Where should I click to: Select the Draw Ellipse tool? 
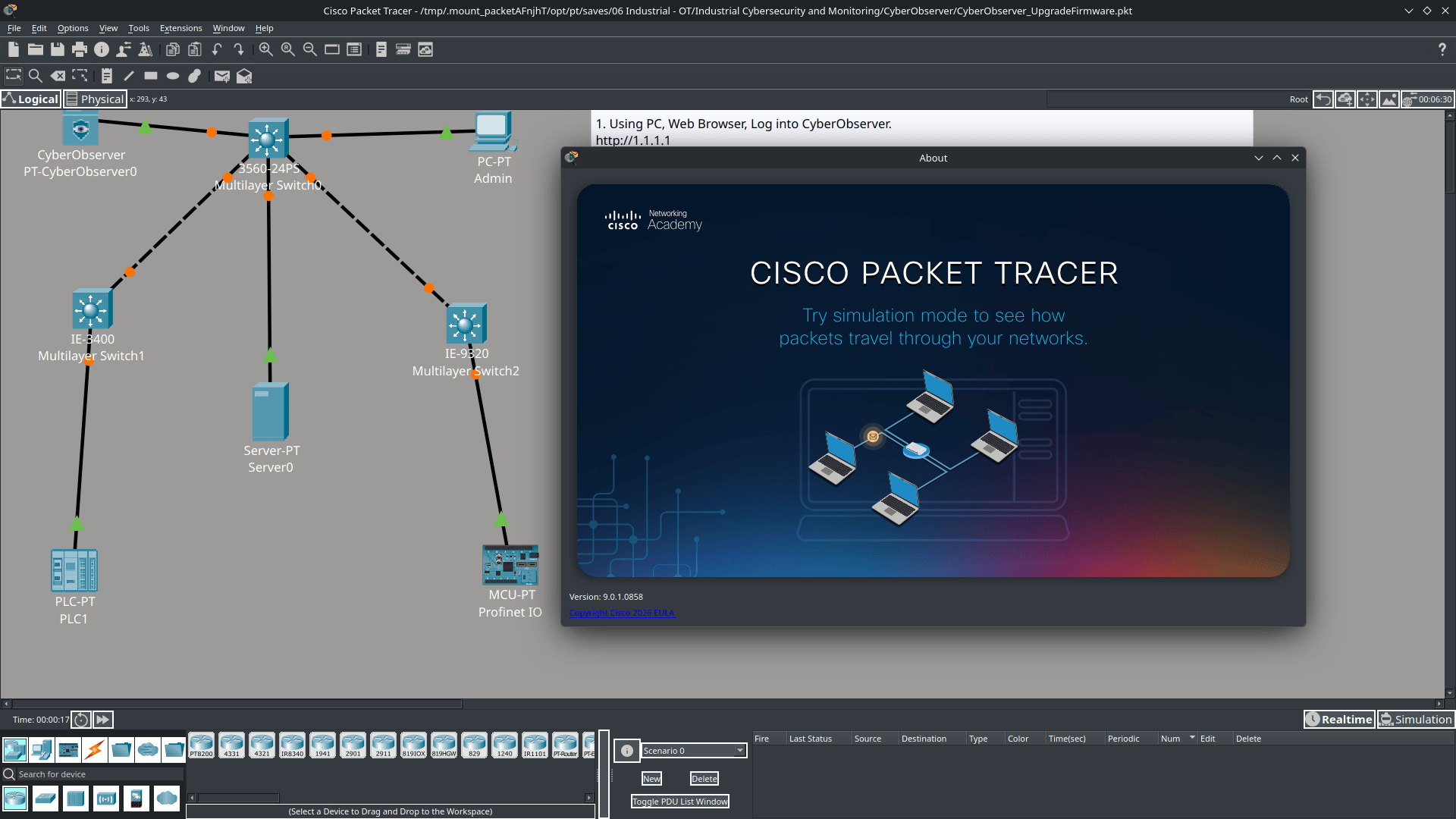[173, 76]
